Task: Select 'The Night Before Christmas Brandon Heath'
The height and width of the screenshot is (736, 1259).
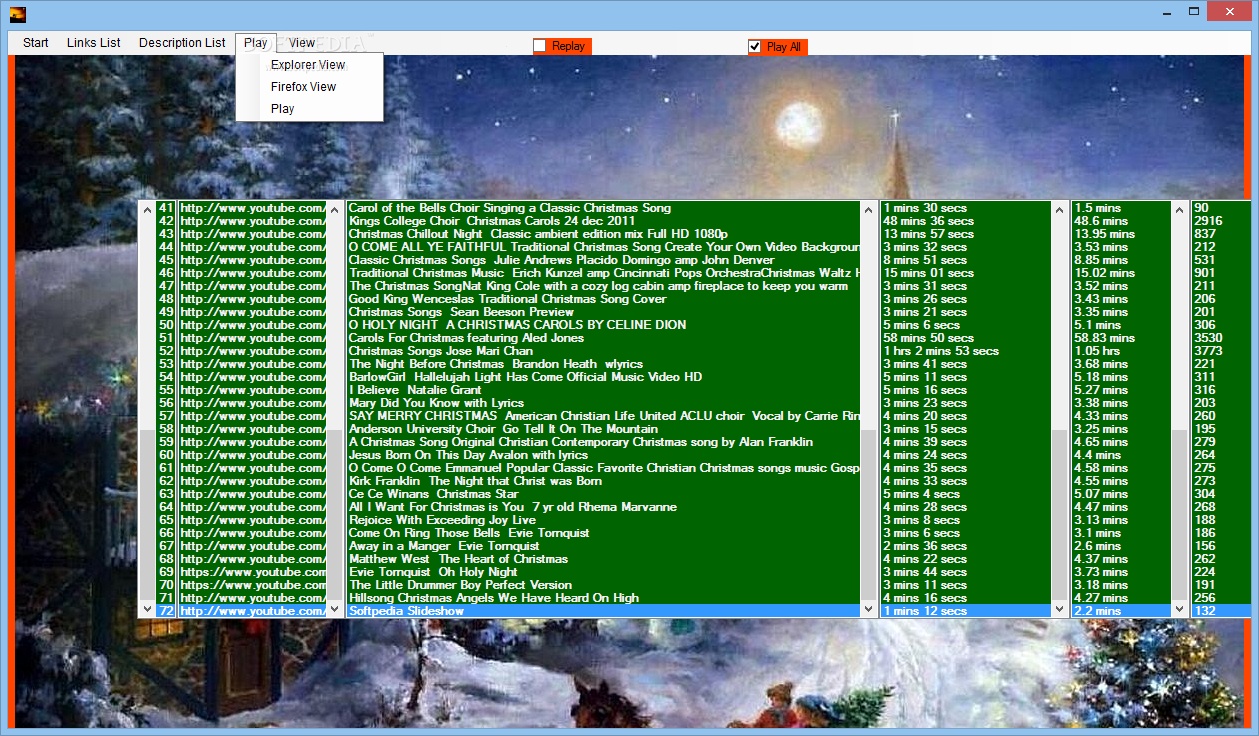Action: tap(603, 364)
